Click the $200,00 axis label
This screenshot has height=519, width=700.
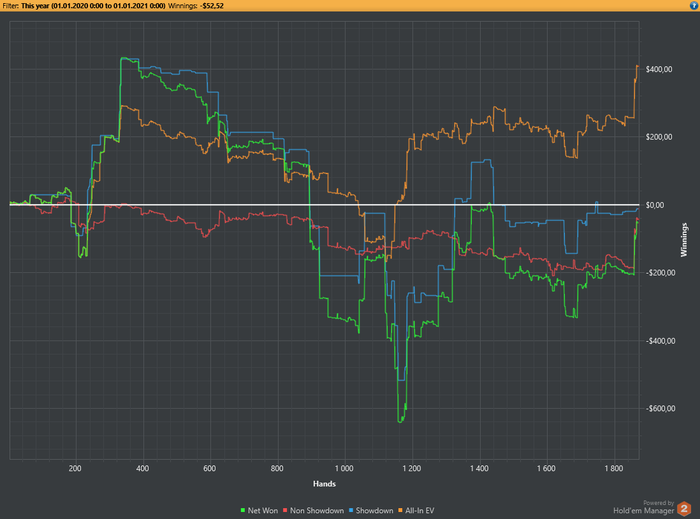(x=659, y=137)
